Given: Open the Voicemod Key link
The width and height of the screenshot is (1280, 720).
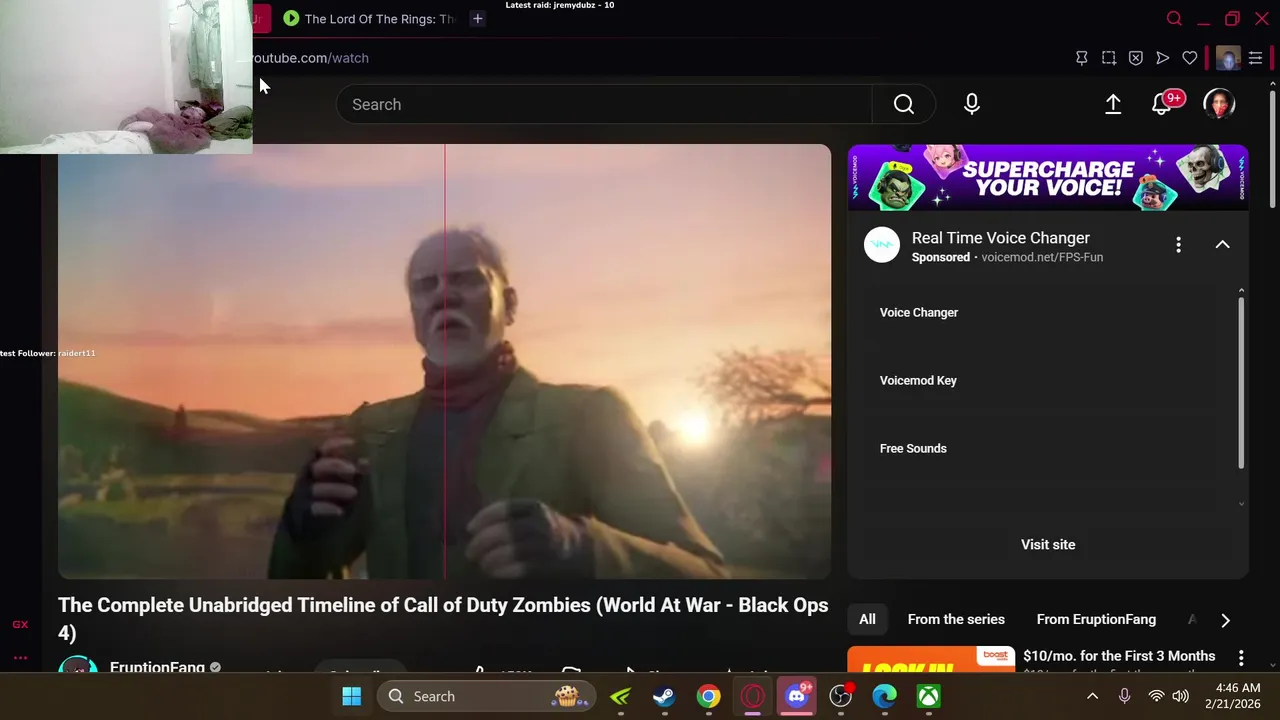Looking at the screenshot, I should pyautogui.click(x=918, y=381).
